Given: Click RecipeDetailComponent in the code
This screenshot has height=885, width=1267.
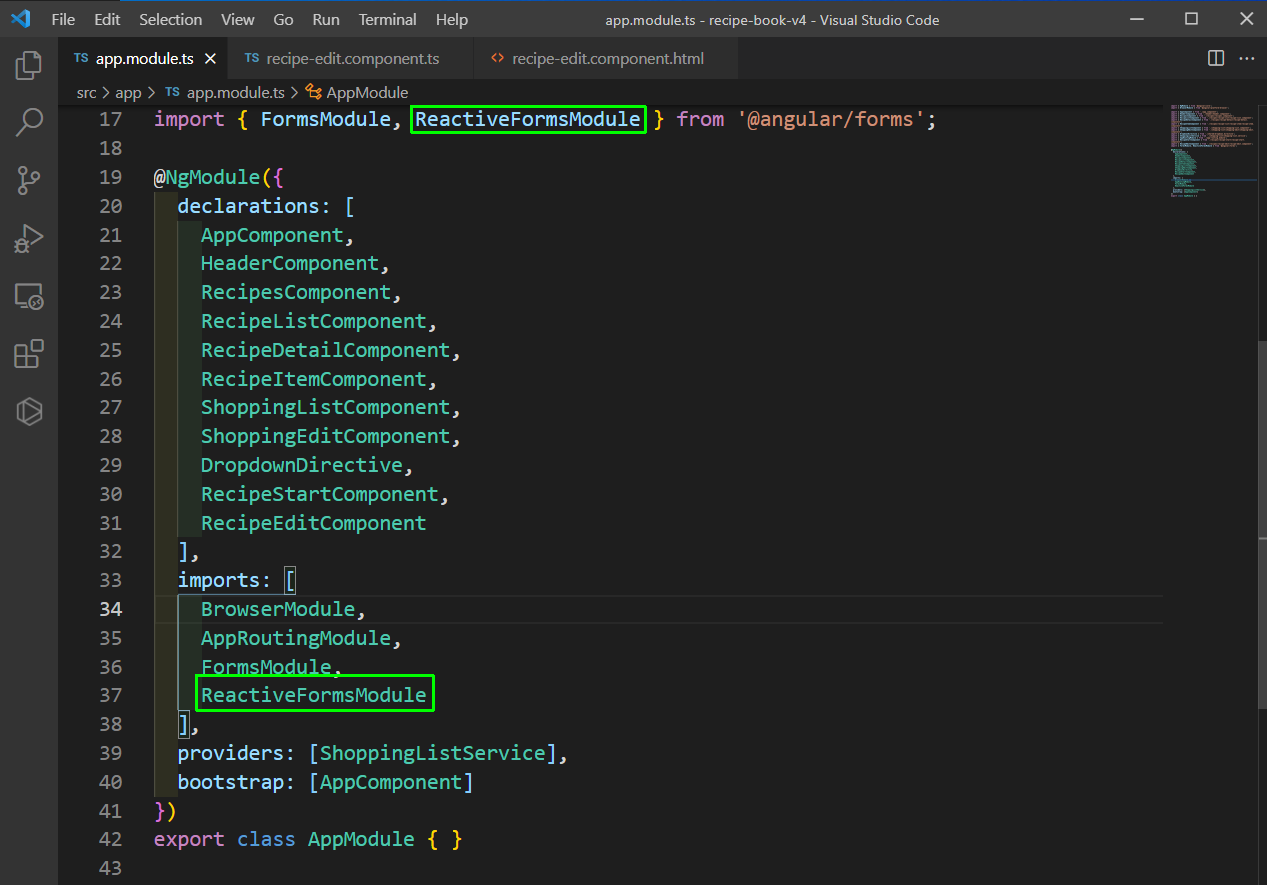Looking at the screenshot, I should tap(326, 350).
